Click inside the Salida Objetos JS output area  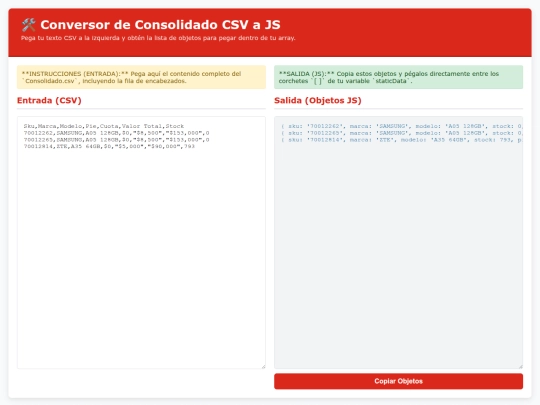(x=398, y=242)
